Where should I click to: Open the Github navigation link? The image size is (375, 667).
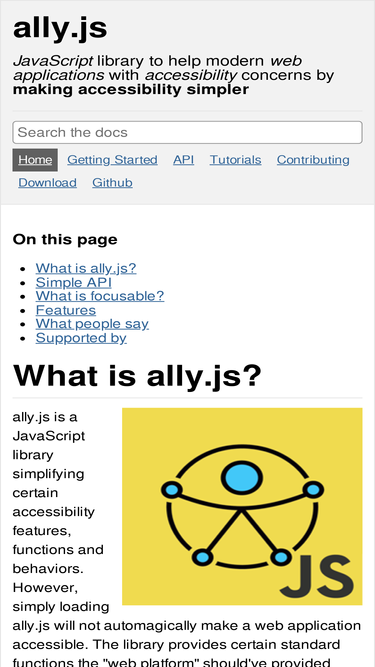(x=112, y=183)
